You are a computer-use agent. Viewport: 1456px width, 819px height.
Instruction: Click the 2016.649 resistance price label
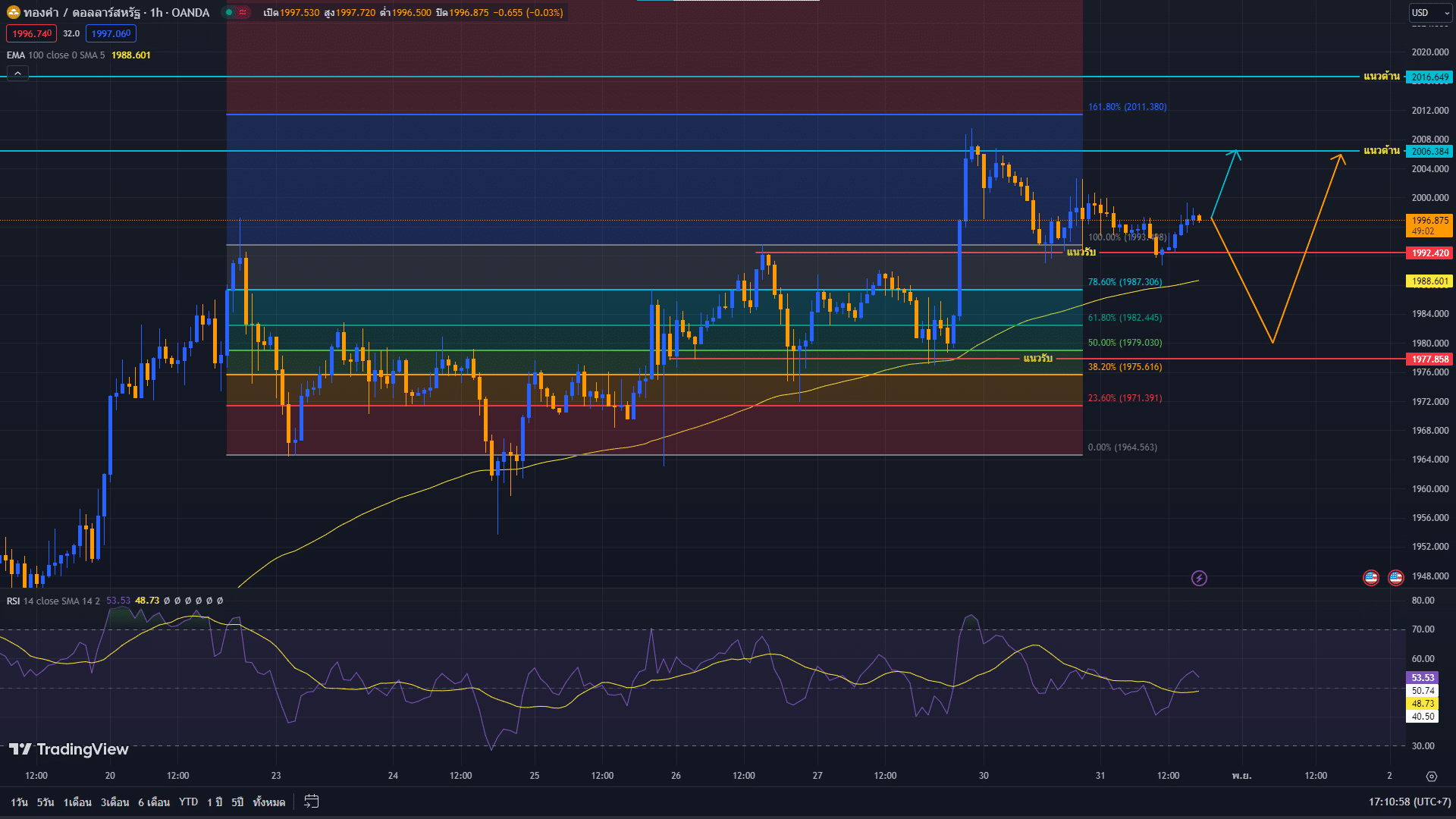pyautogui.click(x=1429, y=77)
